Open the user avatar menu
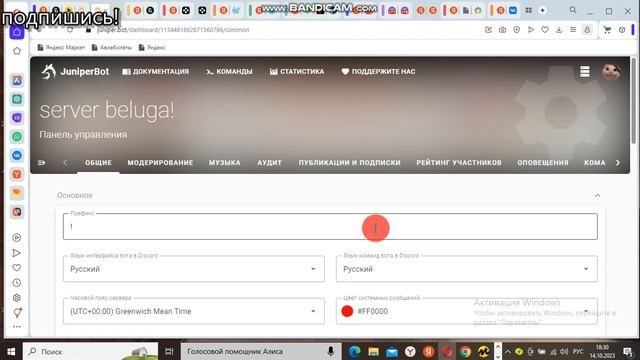Screen dimensions: 640x360 (611, 71)
